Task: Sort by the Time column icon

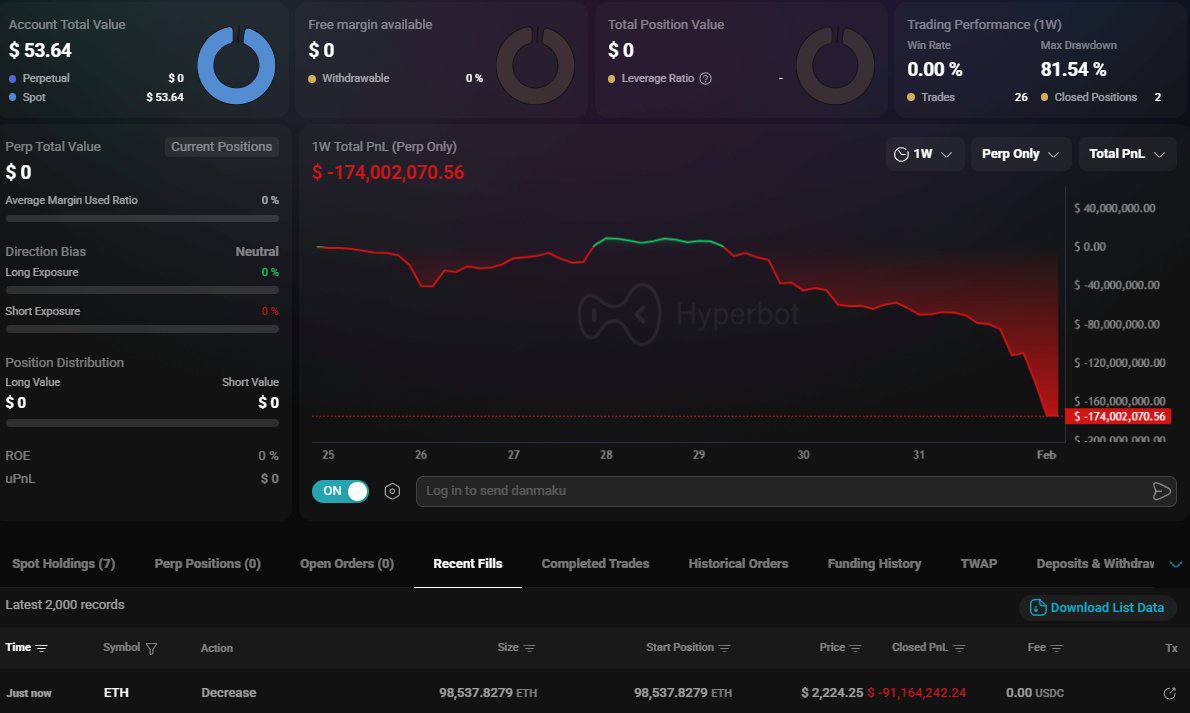Action: pyautogui.click(x=42, y=648)
